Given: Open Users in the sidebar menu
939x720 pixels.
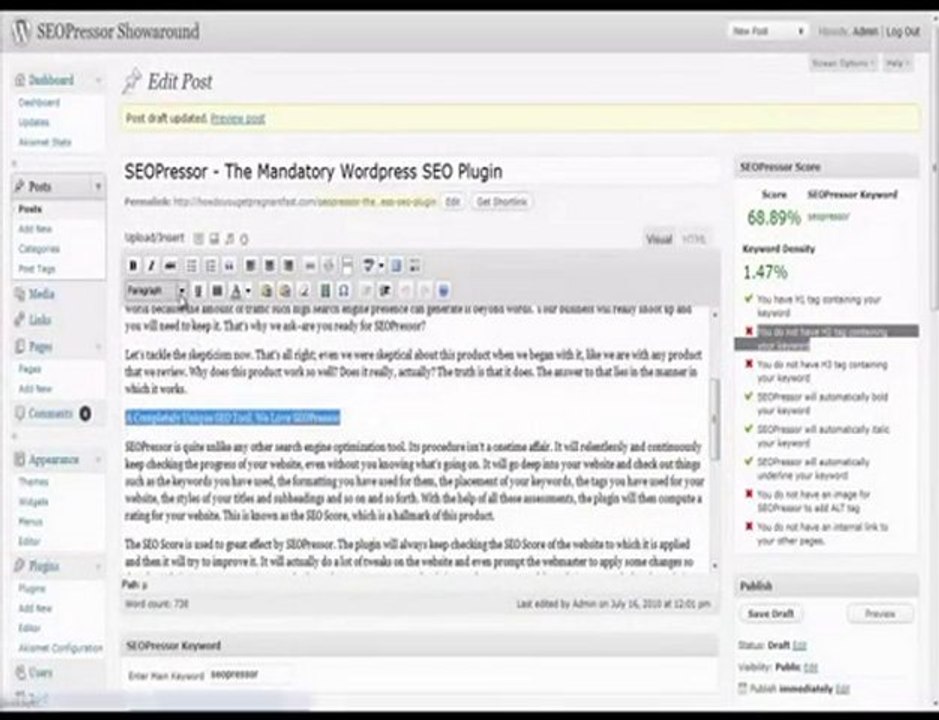Looking at the screenshot, I should tap(41, 673).
